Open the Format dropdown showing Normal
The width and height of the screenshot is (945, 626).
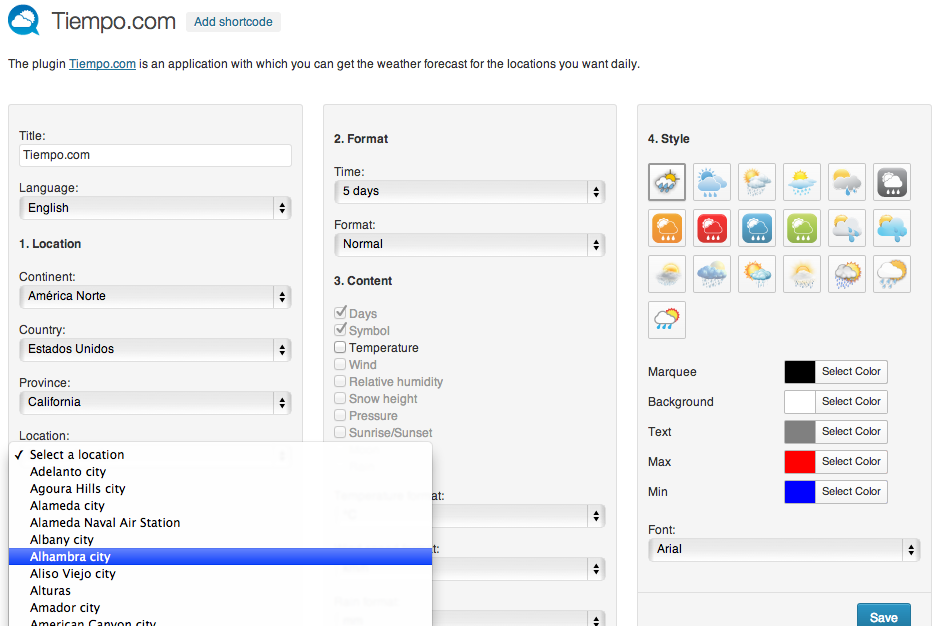[x=469, y=244]
